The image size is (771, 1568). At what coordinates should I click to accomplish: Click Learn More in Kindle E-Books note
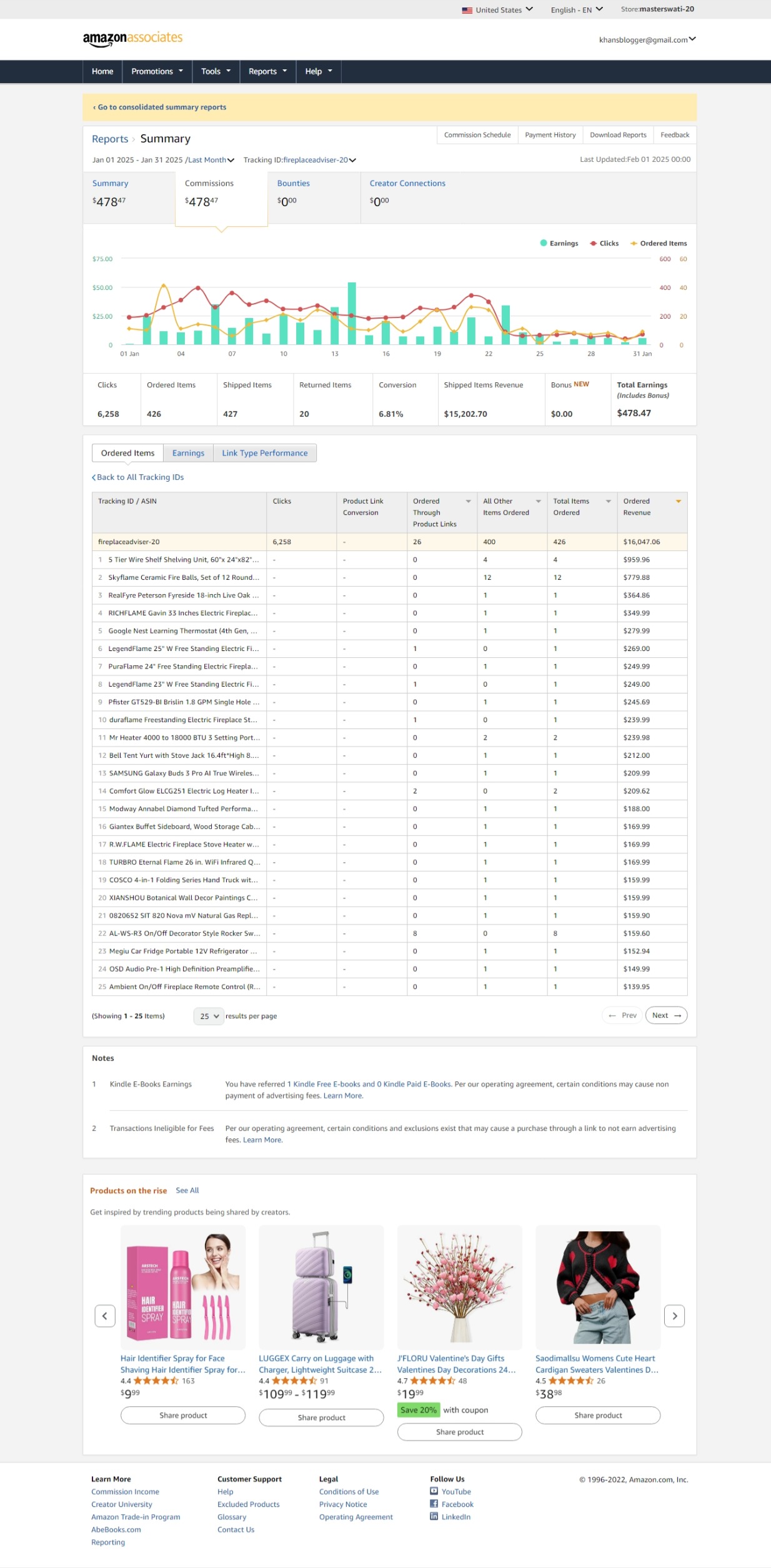coord(343,1096)
